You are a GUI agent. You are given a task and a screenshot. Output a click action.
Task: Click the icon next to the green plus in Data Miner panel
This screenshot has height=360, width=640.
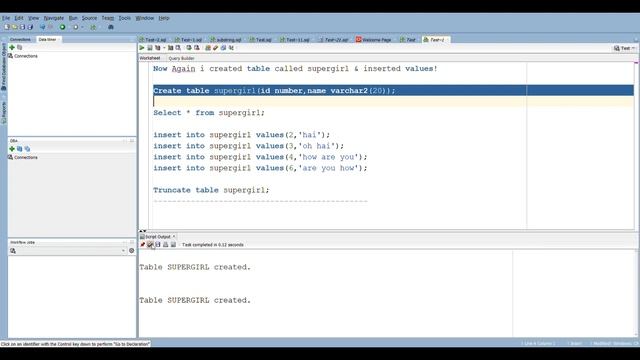[x=20, y=47]
